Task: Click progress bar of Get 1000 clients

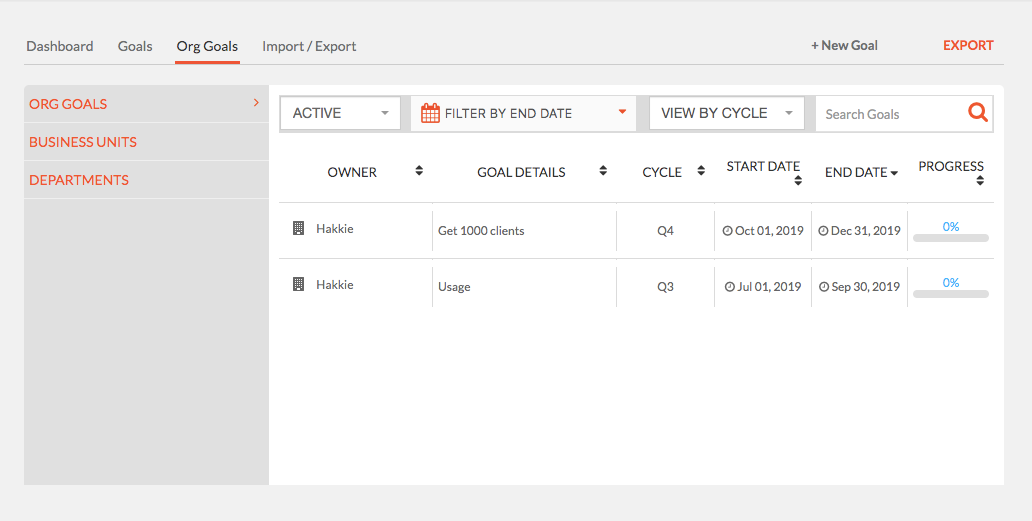Action: coord(950,238)
